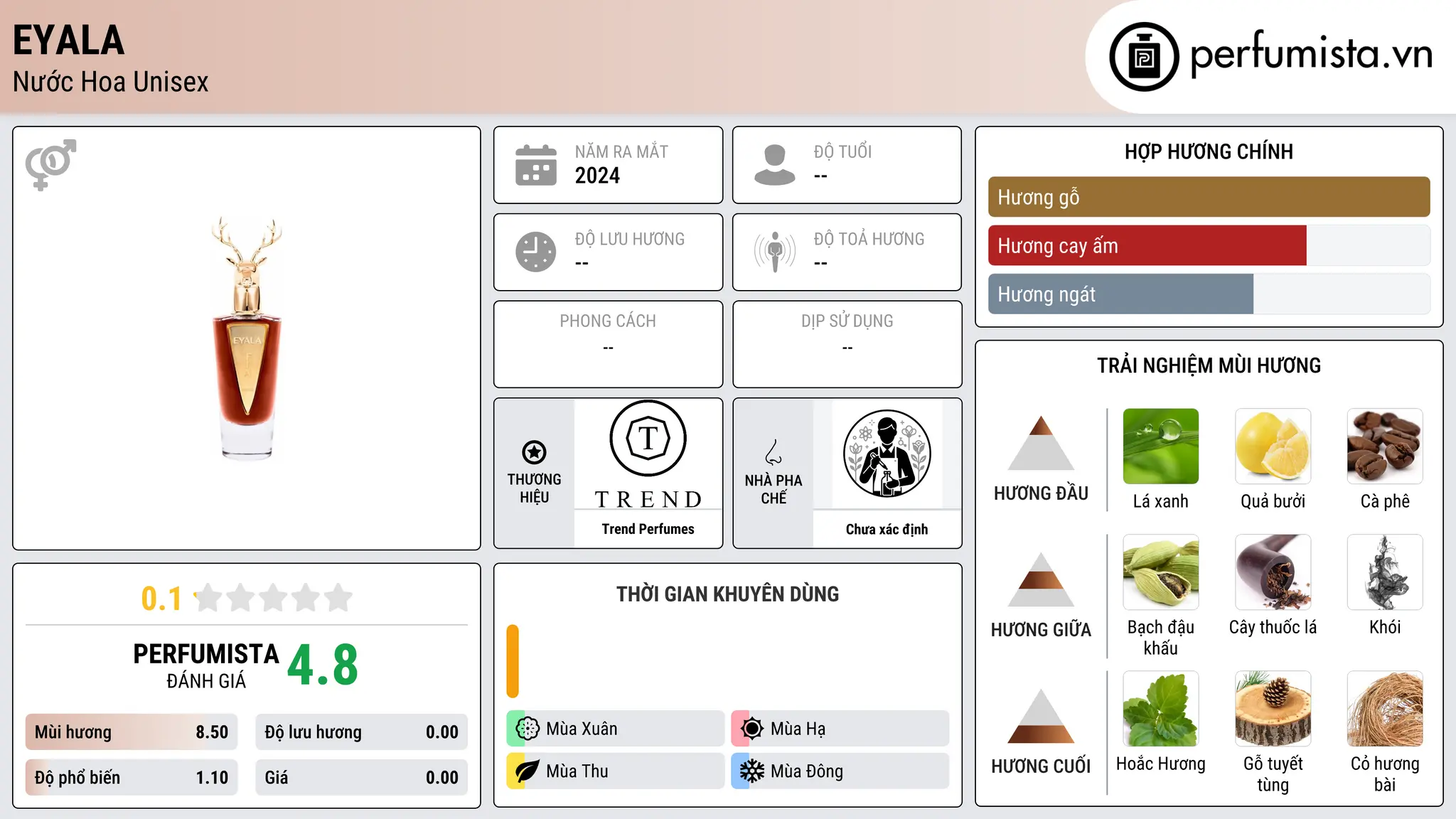1456x819 pixels.
Task: Select the Mùa Thu season label
Action: (x=577, y=771)
